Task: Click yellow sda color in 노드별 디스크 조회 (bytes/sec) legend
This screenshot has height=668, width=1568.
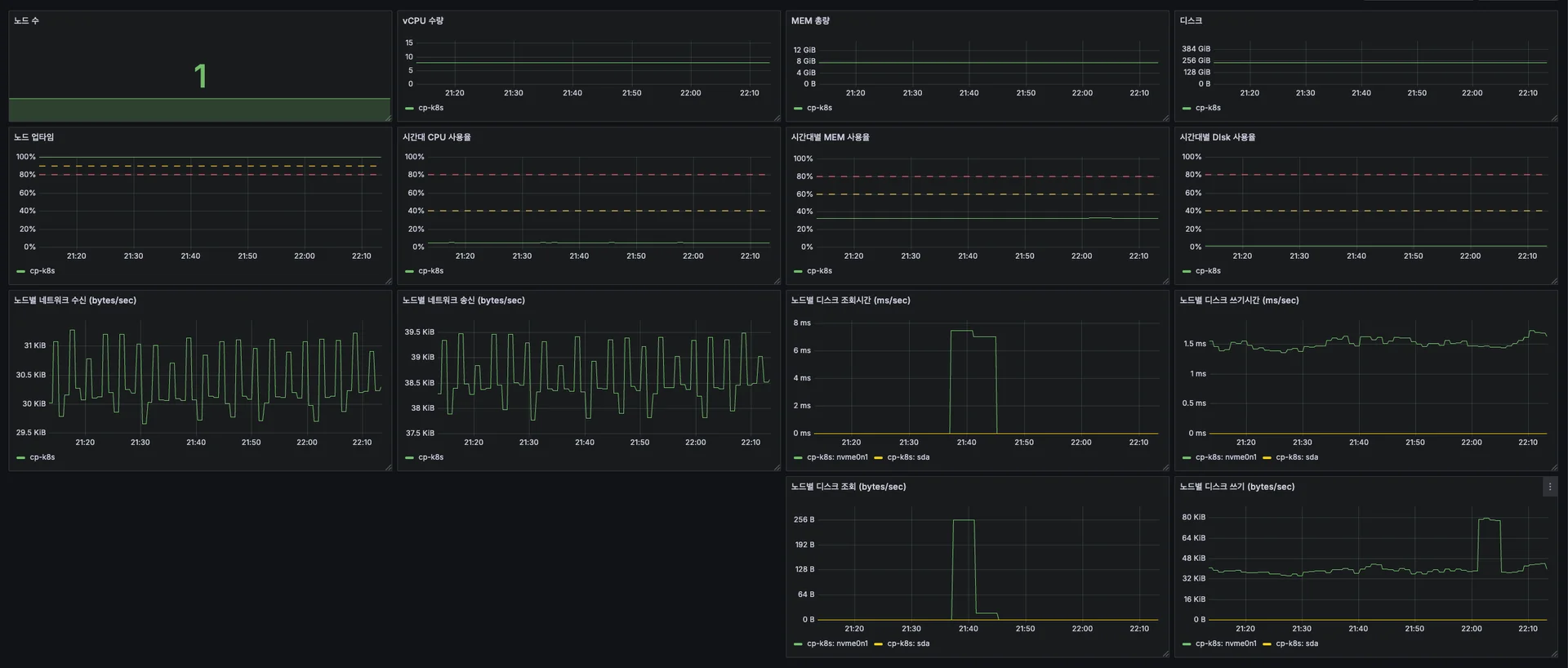Action: (x=879, y=644)
